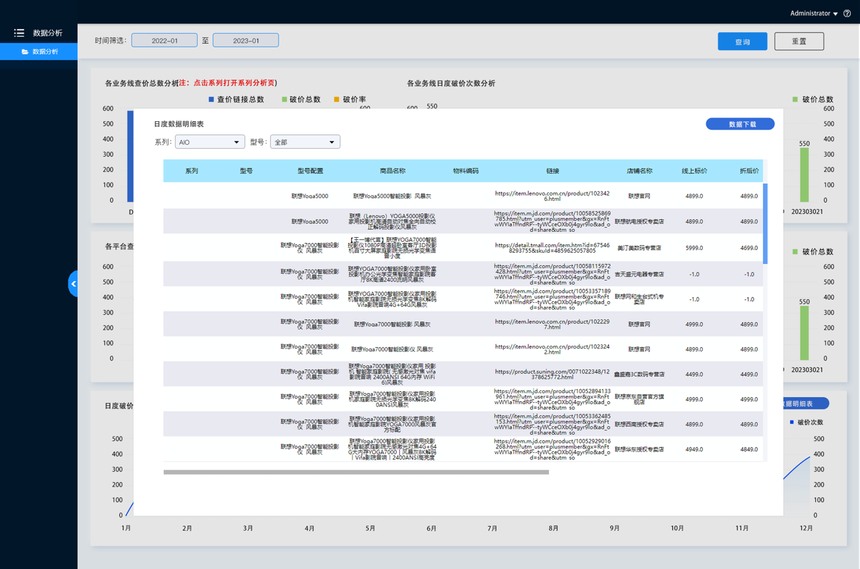Open the 系列 AIO dropdown
This screenshot has height=569, width=860.
pyautogui.click(x=210, y=142)
